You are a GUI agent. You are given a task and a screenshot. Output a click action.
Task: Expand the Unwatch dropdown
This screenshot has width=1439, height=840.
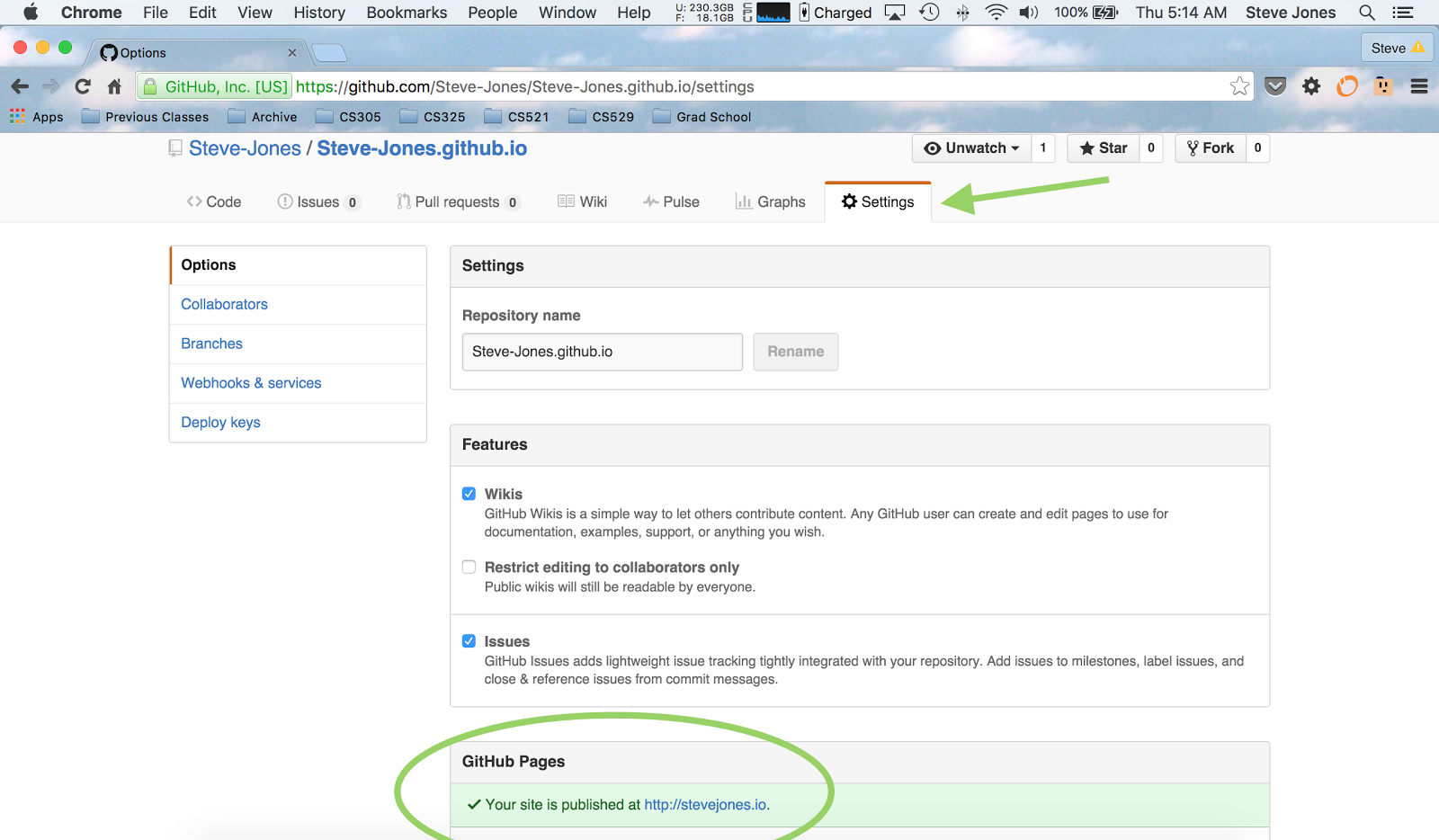pyautogui.click(x=971, y=148)
